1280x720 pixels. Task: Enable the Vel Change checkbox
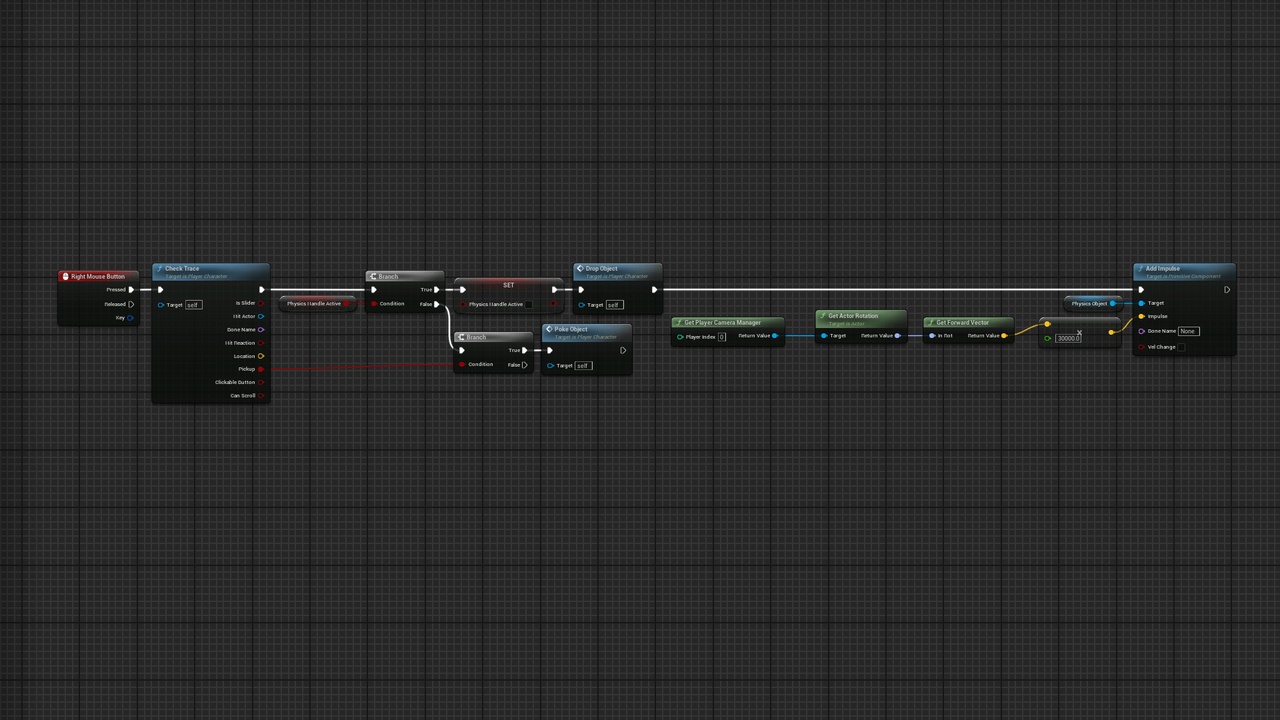1181,347
